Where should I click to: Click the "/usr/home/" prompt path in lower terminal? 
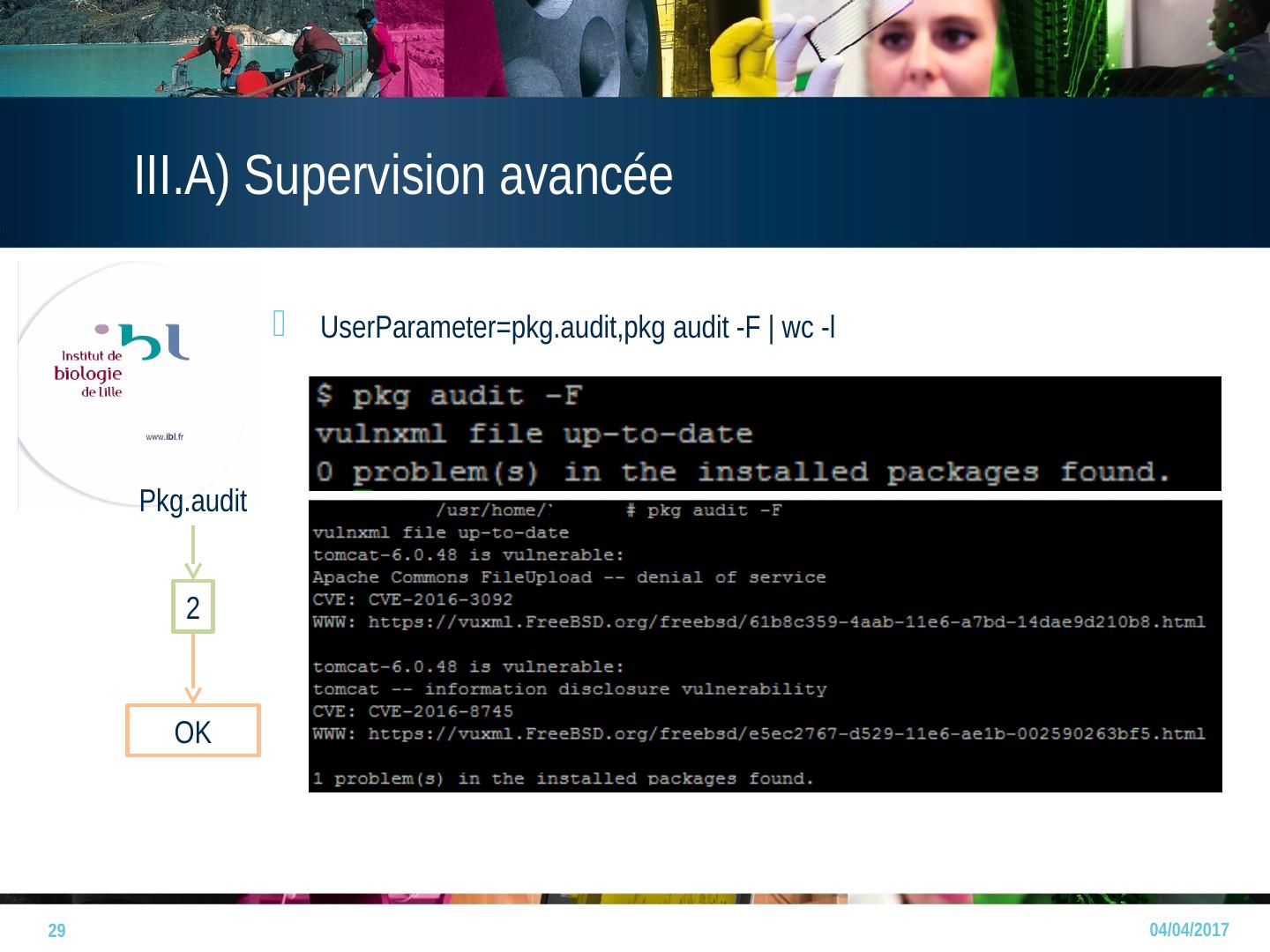pyautogui.click(x=494, y=510)
